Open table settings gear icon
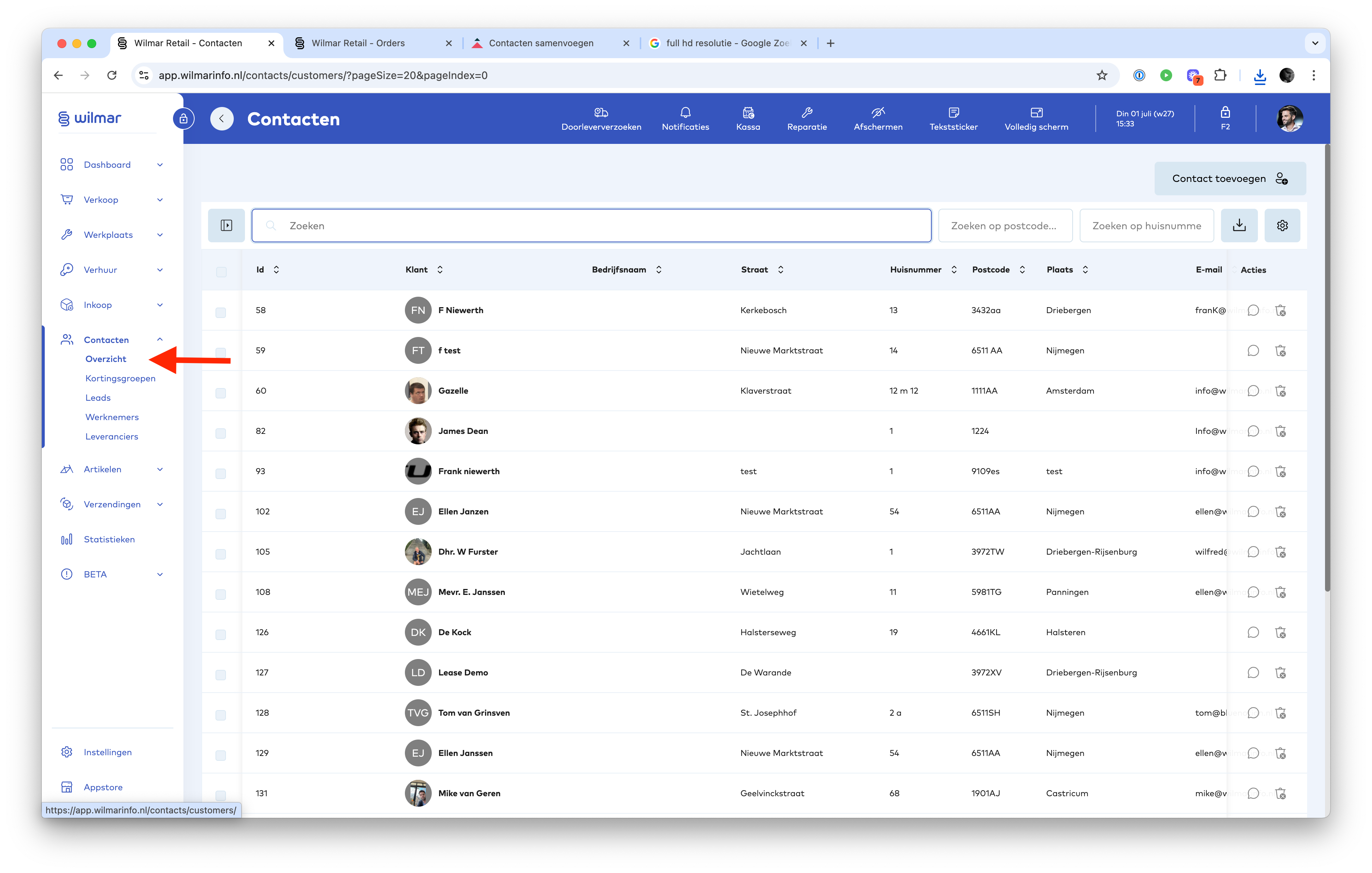The height and width of the screenshot is (873, 1372). tap(1282, 226)
